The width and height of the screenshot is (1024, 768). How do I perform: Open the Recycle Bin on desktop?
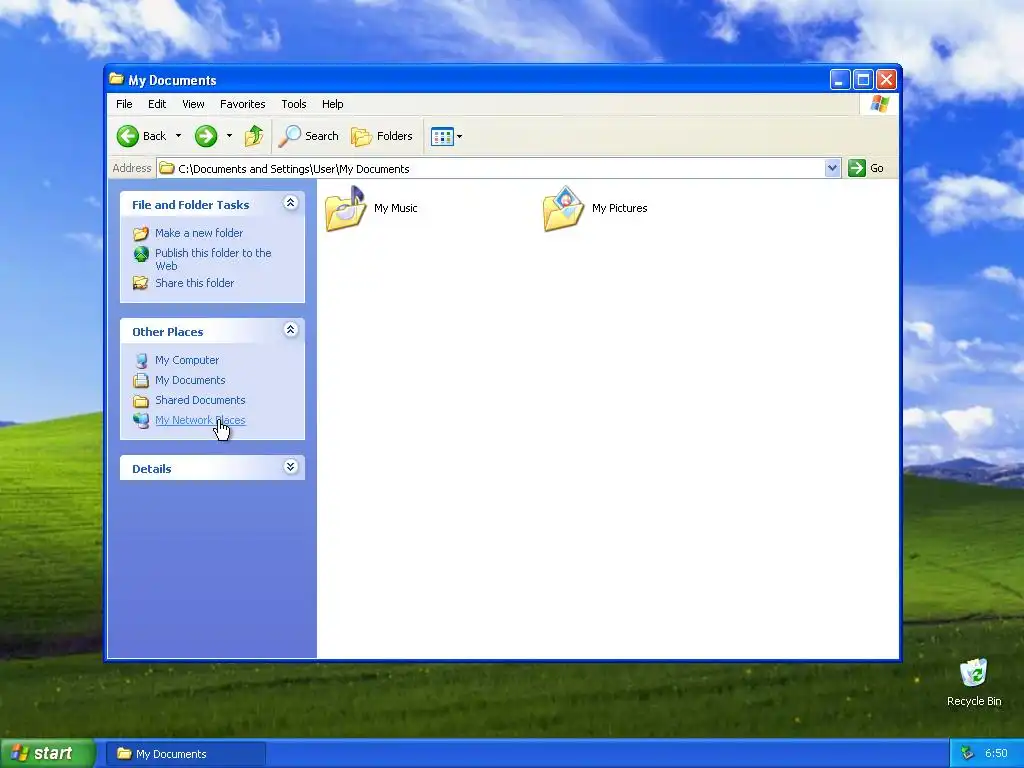click(974, 682)
